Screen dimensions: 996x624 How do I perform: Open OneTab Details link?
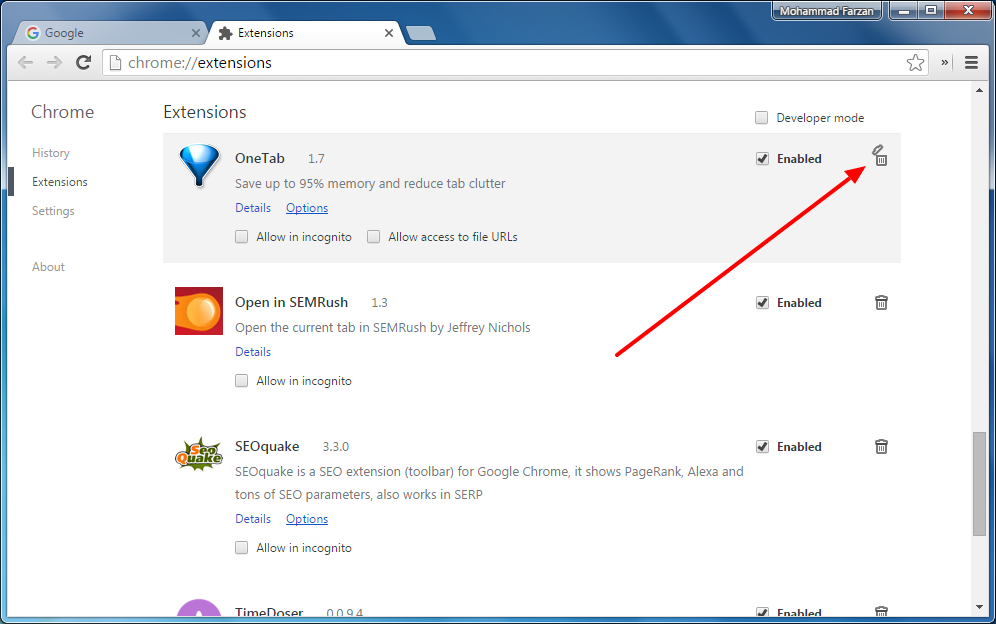pos(253,208)
